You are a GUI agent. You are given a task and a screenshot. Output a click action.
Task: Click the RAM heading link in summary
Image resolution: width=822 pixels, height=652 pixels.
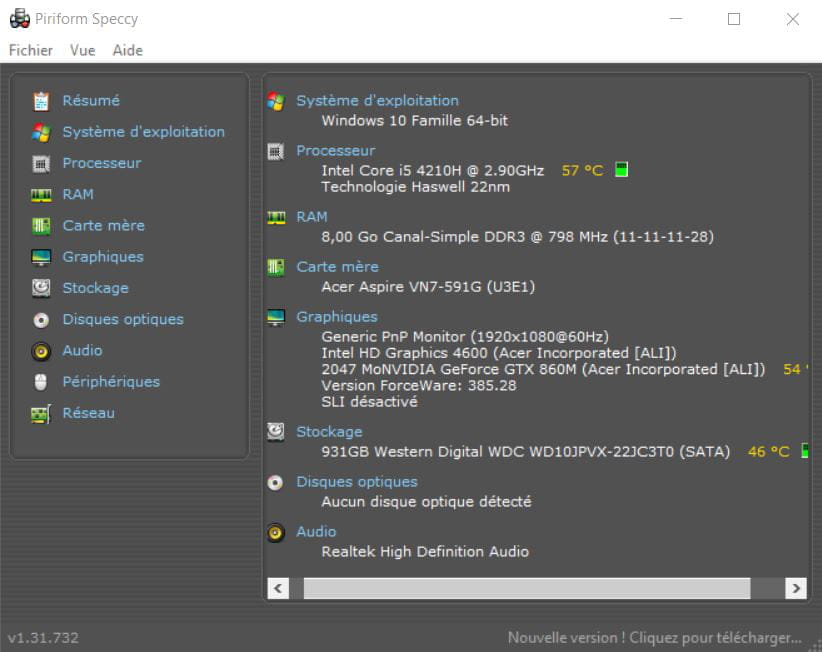(x=312, y=217)
